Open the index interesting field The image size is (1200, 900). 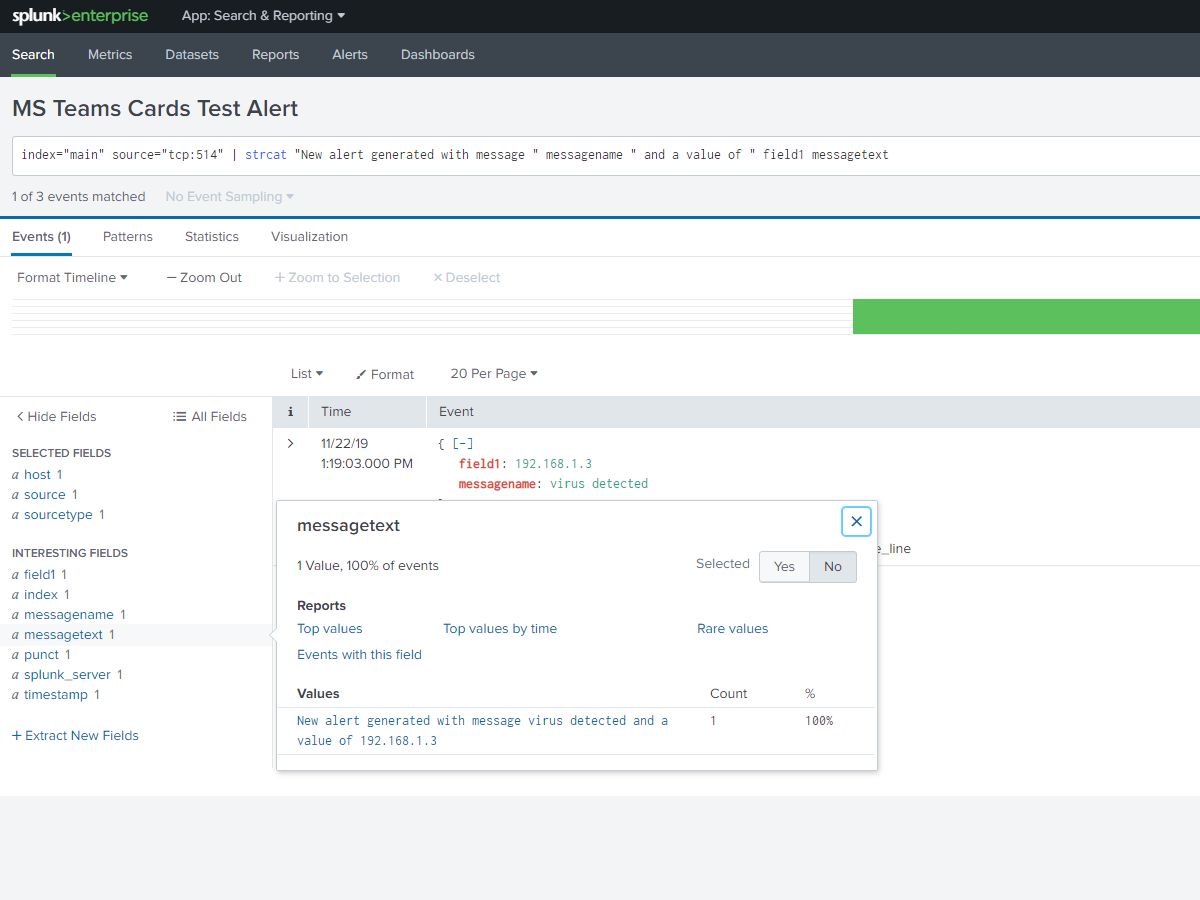[x=41, y=595]
